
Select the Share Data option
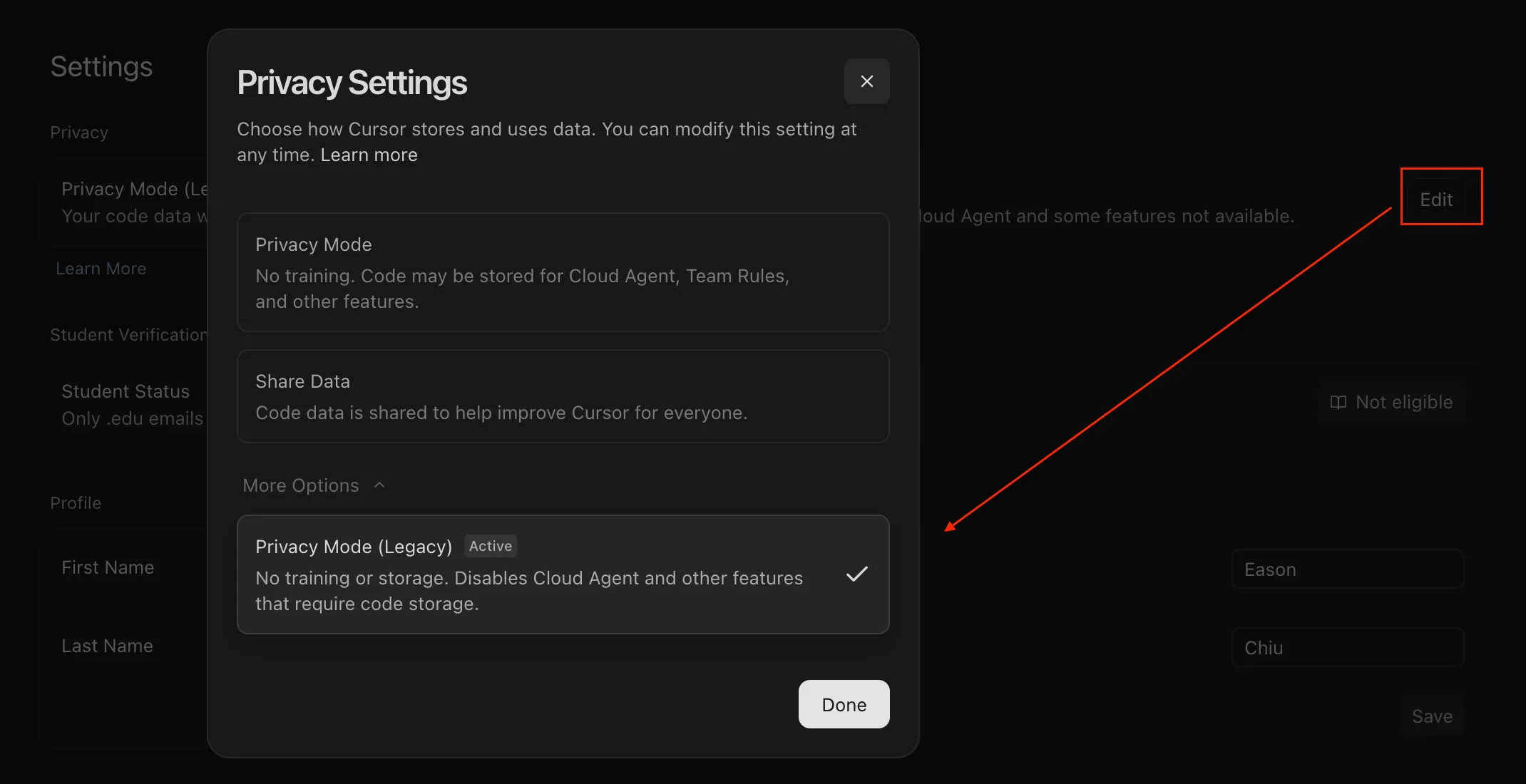click(x=562, y=396)
